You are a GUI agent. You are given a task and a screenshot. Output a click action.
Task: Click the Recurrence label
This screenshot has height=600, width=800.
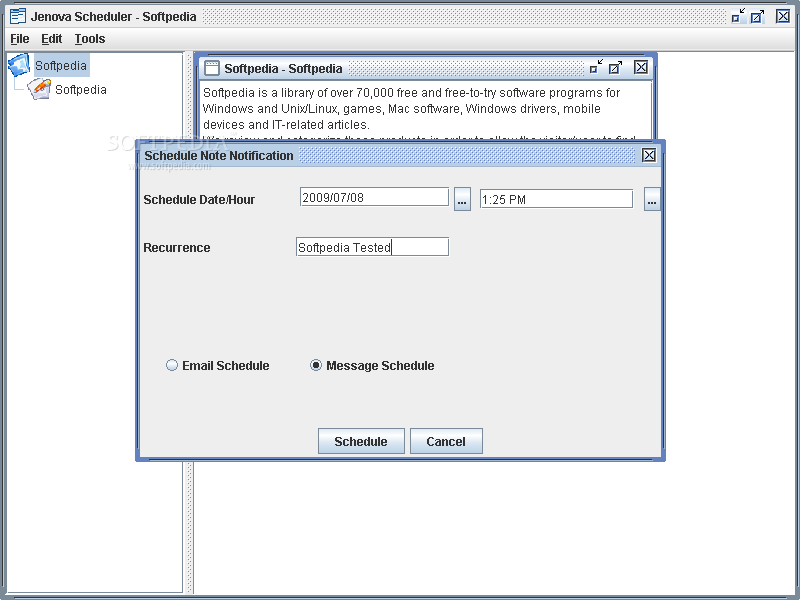point(177,247)
